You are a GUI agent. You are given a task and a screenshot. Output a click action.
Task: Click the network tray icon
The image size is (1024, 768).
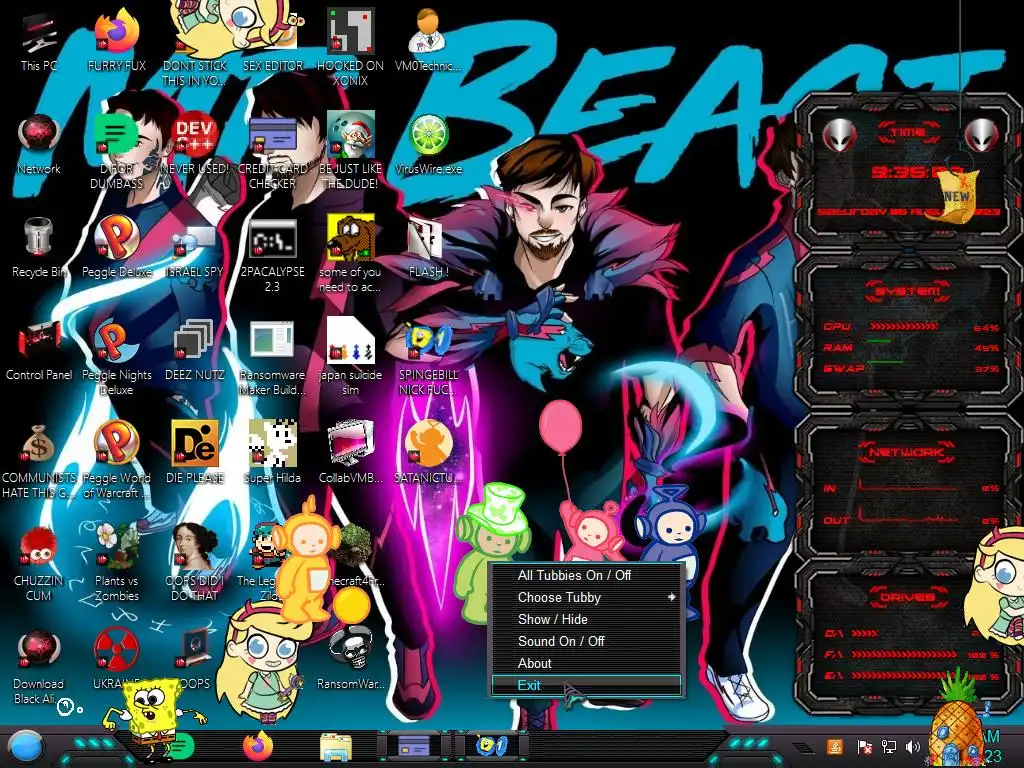coord(888,746)
